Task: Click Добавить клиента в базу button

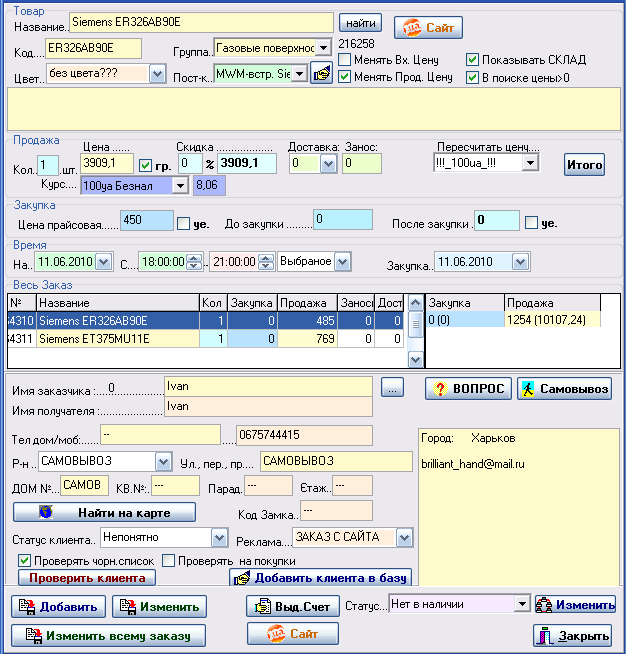Action: (322, 578)
